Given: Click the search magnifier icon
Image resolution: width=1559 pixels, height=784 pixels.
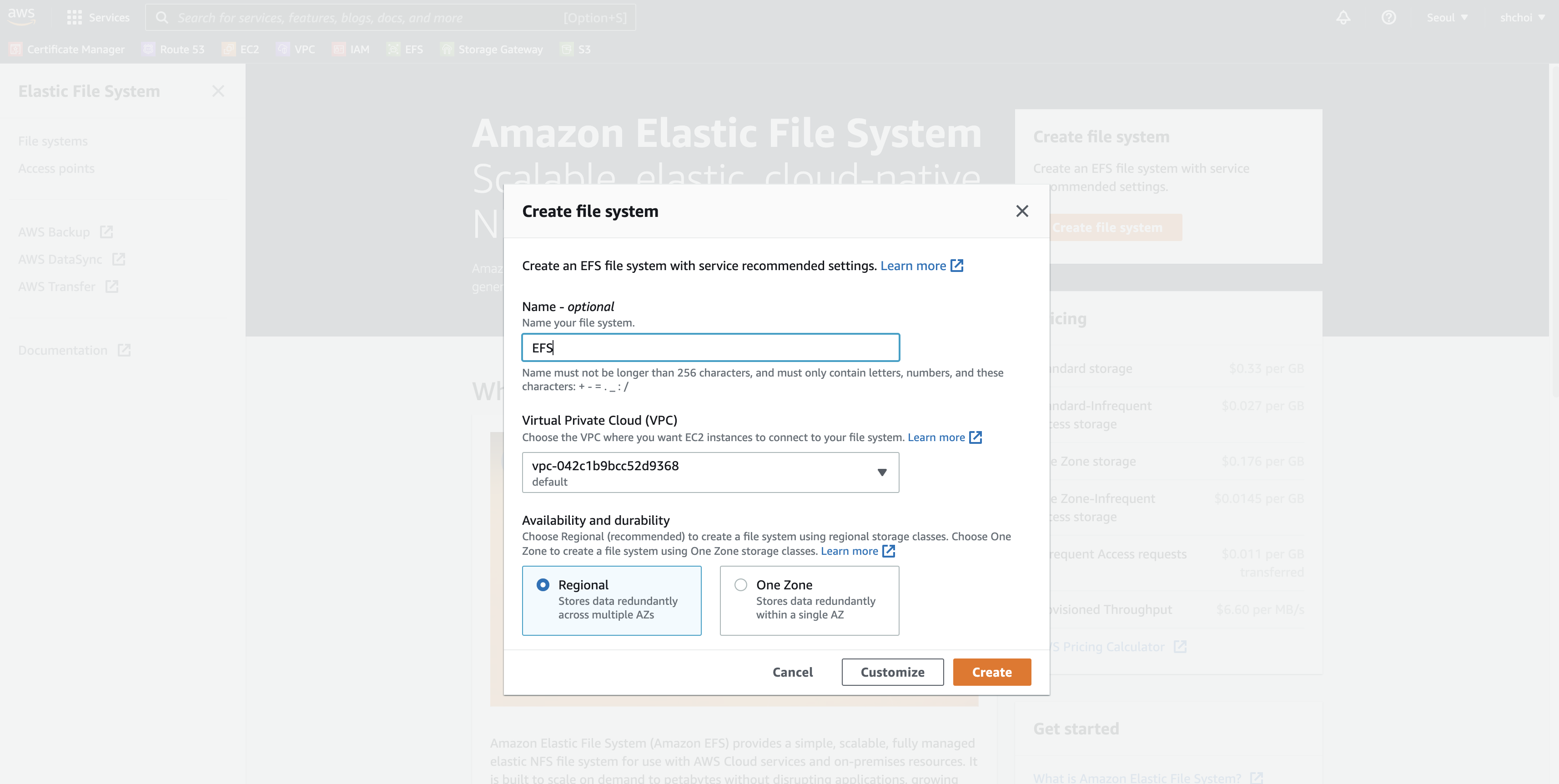Looking at the screenshot, I should pos(161,18).
